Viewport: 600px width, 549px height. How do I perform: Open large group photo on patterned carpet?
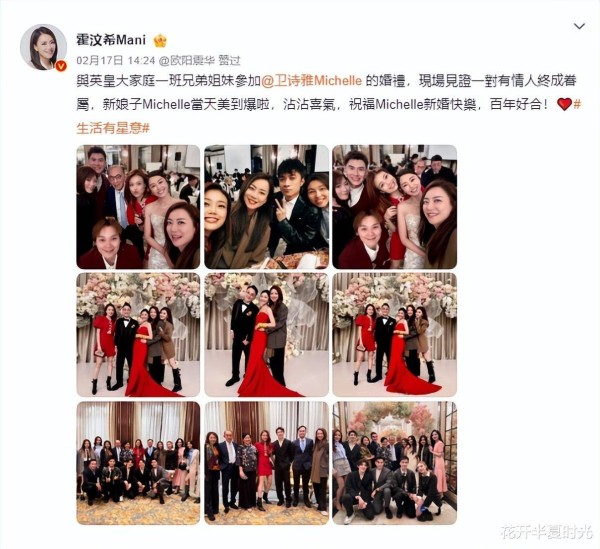coord(138,463)
